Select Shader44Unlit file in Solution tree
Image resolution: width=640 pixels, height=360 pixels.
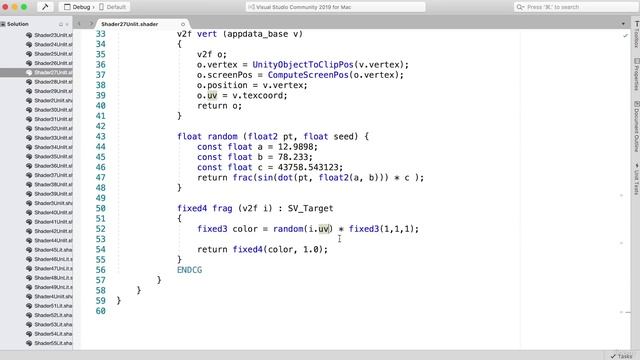tap(49, 241)
